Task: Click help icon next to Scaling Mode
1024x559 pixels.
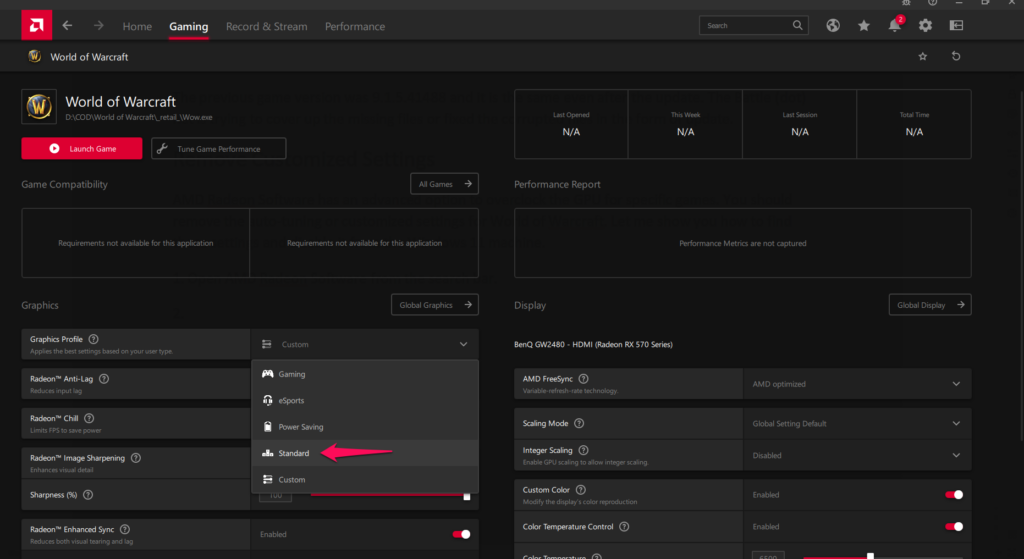Action: point(579,423)
